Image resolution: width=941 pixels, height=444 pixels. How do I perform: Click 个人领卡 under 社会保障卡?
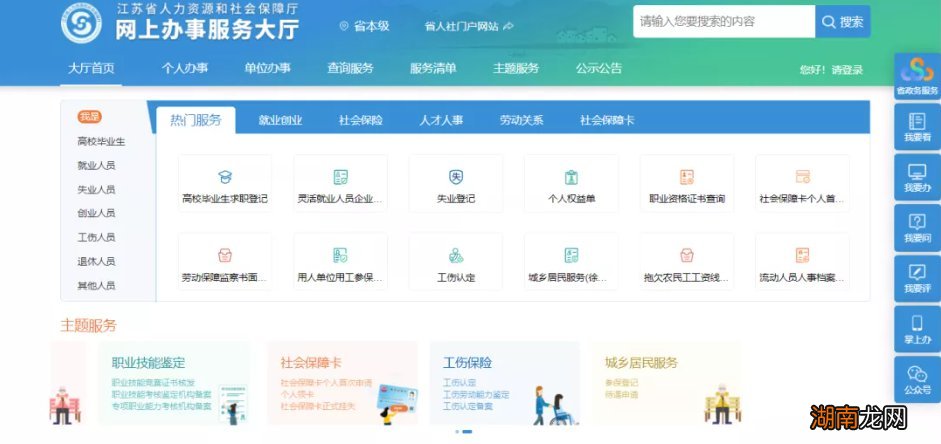point(297,394)
